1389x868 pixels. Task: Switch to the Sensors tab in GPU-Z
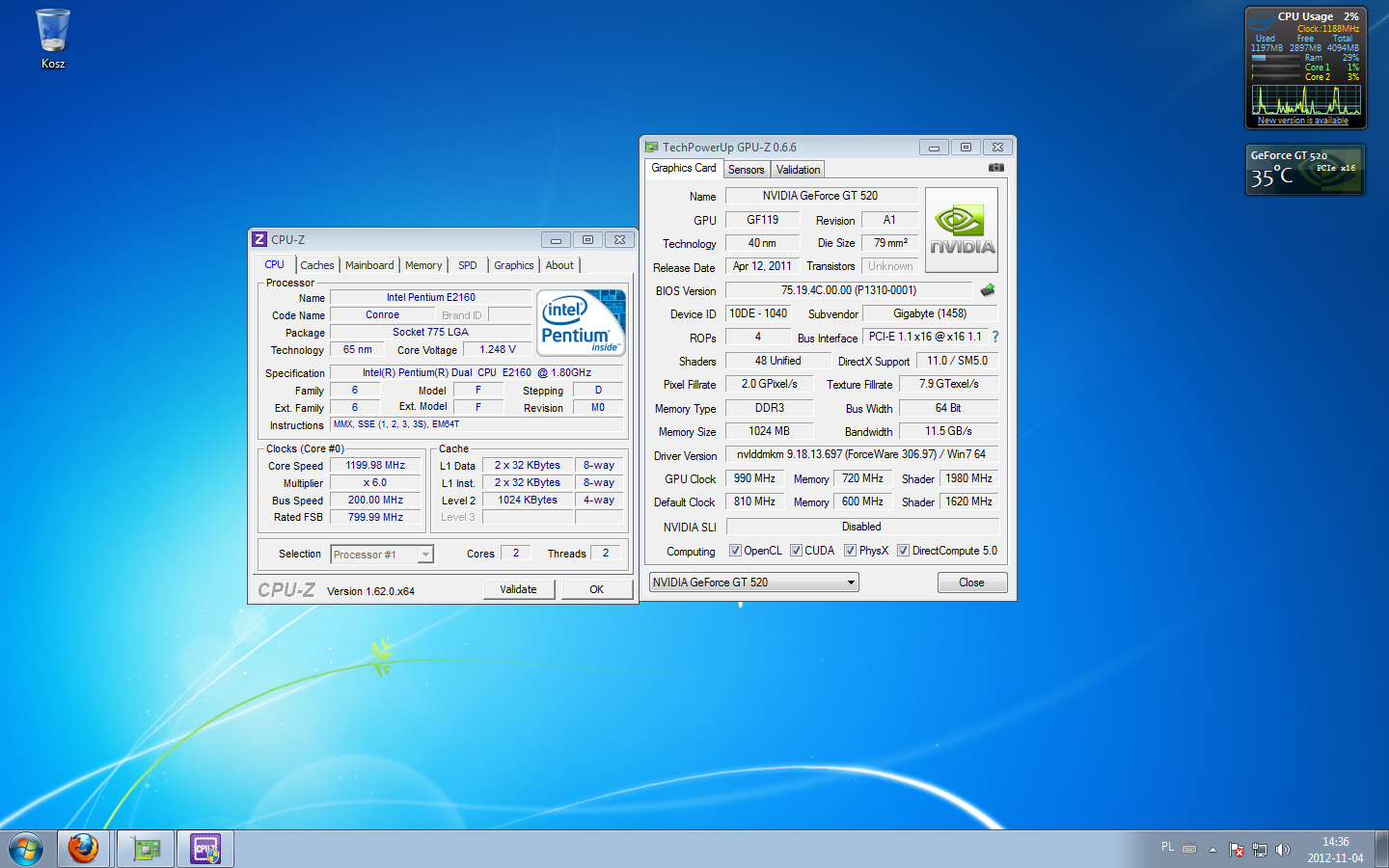(746, 170)
